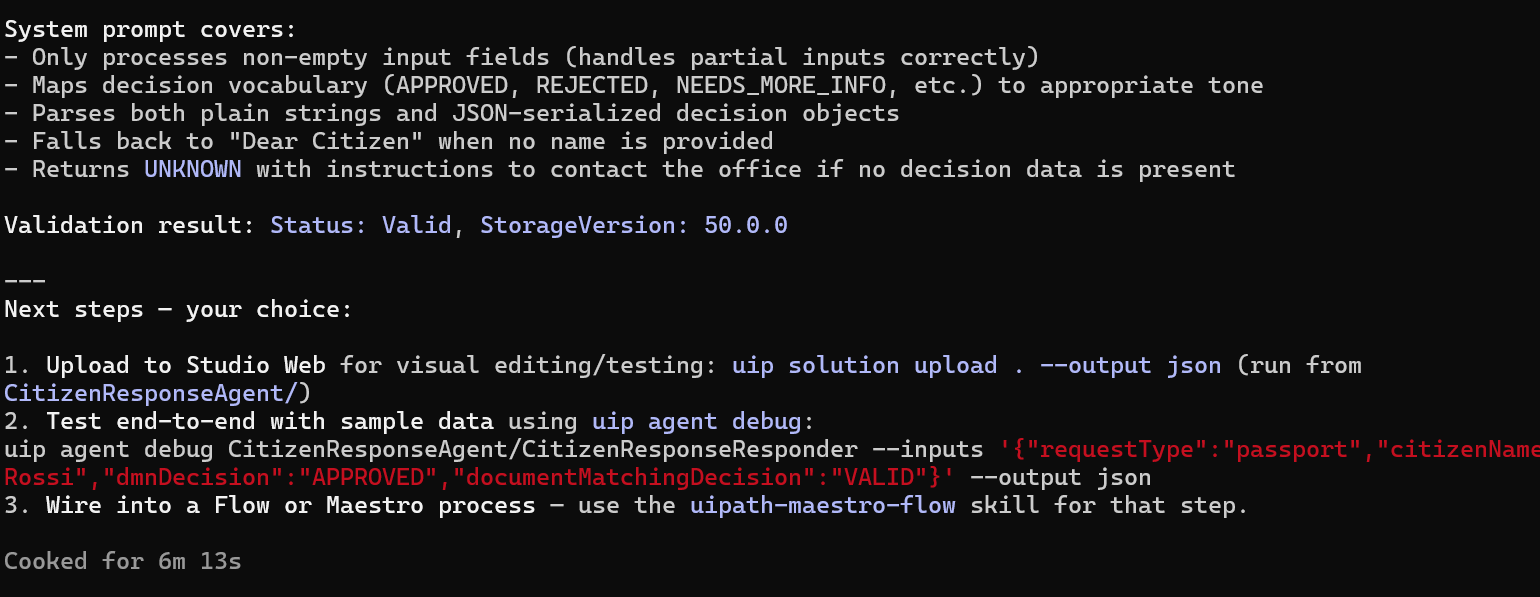This screenshot has height=597, width=1540.
Task: Click the 'StorageVersion: 50.0.0' text
Action: click(634, 225)
